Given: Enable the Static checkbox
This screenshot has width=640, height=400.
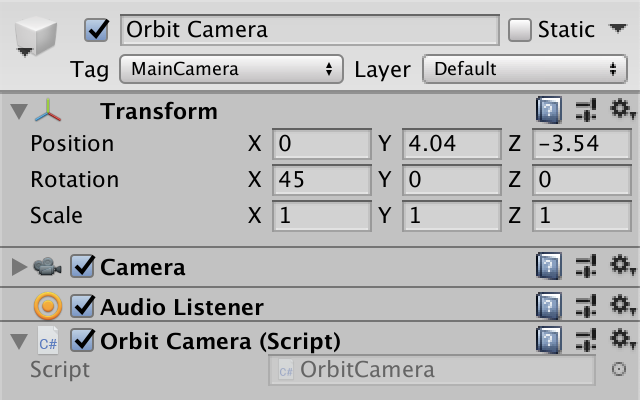Looking at the screenshot, I should (520, 30).
